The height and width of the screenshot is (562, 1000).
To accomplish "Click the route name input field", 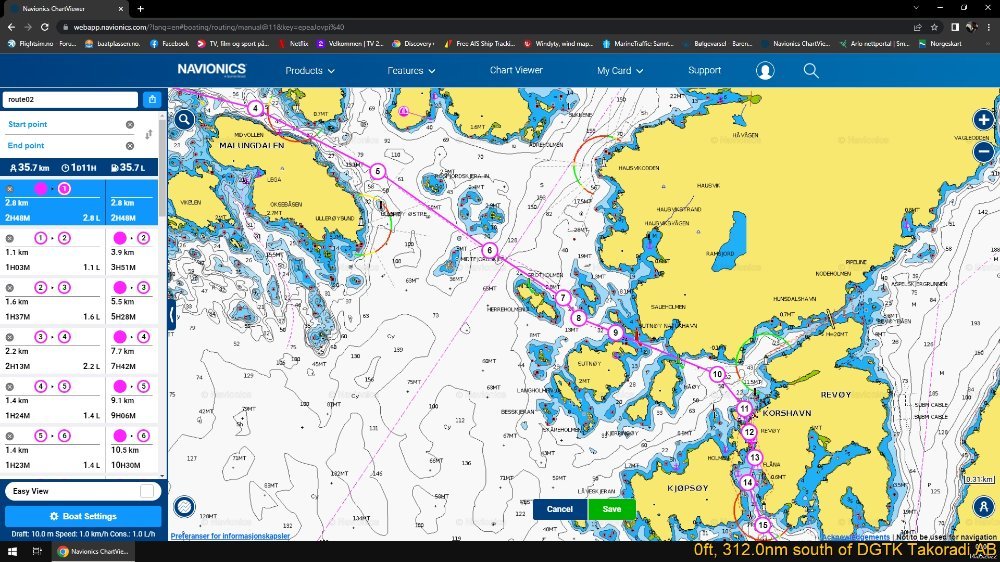I will point(70,100).
